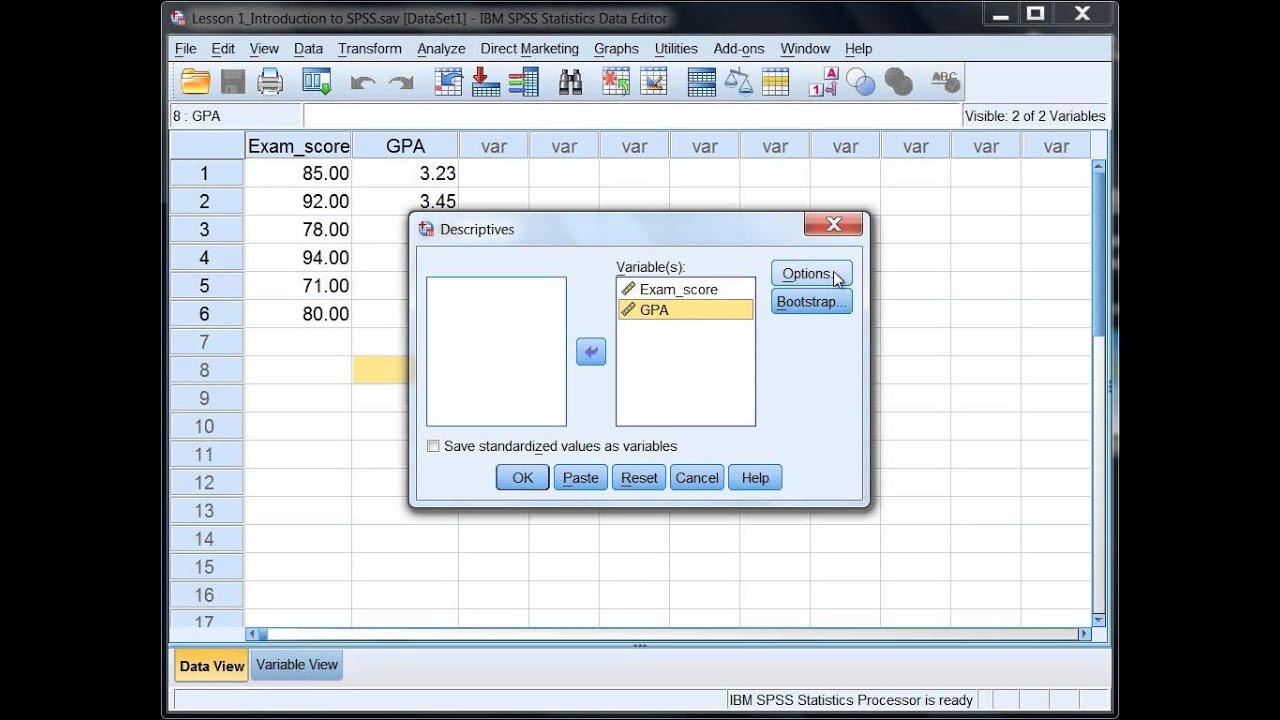Click the empty source variable list box

(496, 352)
